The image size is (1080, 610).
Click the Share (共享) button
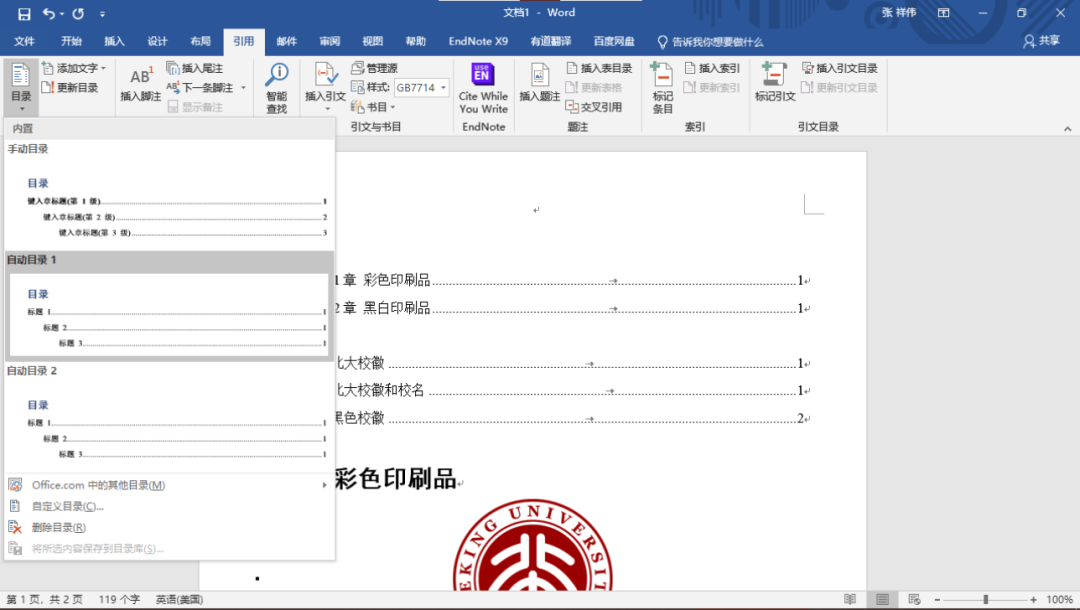1041,41
